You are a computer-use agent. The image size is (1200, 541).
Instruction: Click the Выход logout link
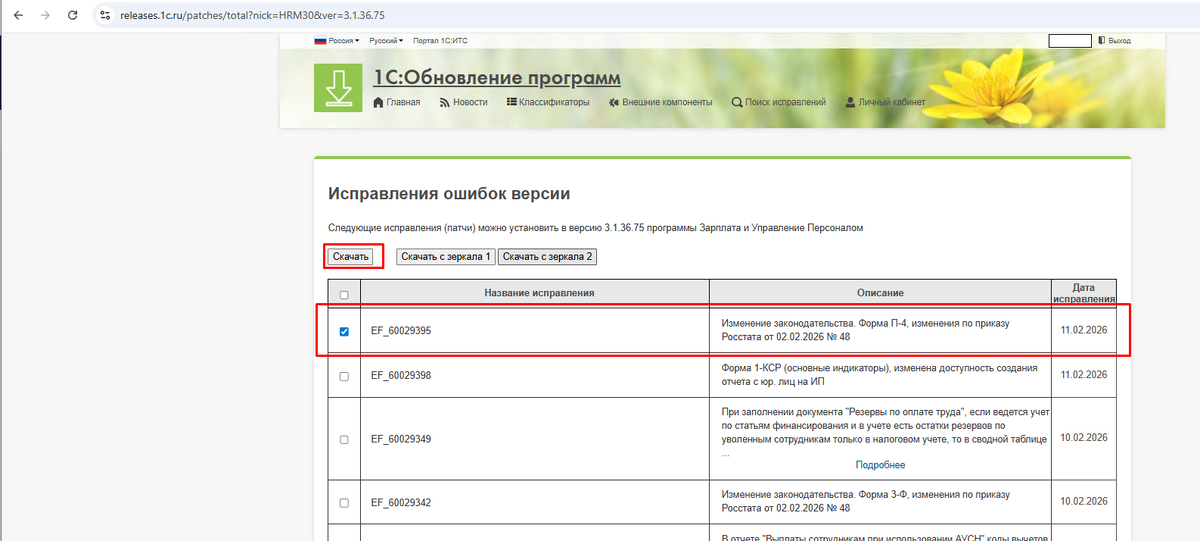coord(1114,41)
